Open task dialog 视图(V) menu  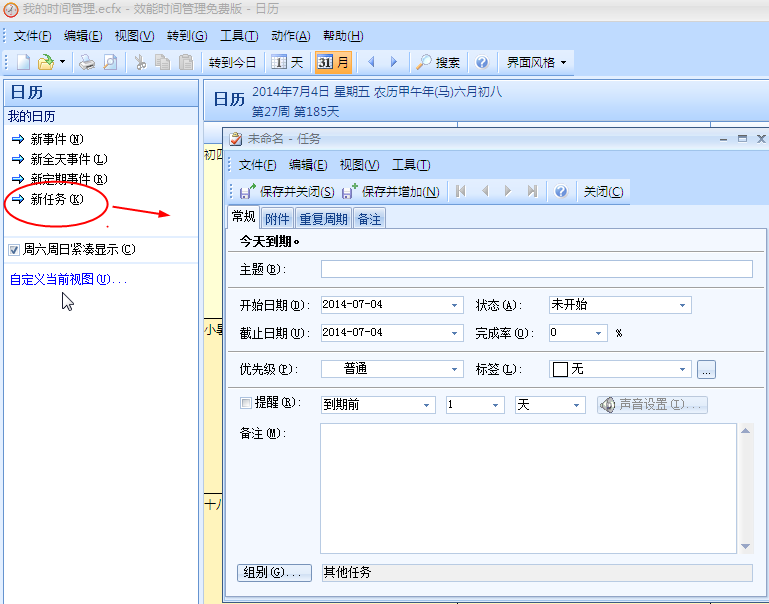(359, 165)
